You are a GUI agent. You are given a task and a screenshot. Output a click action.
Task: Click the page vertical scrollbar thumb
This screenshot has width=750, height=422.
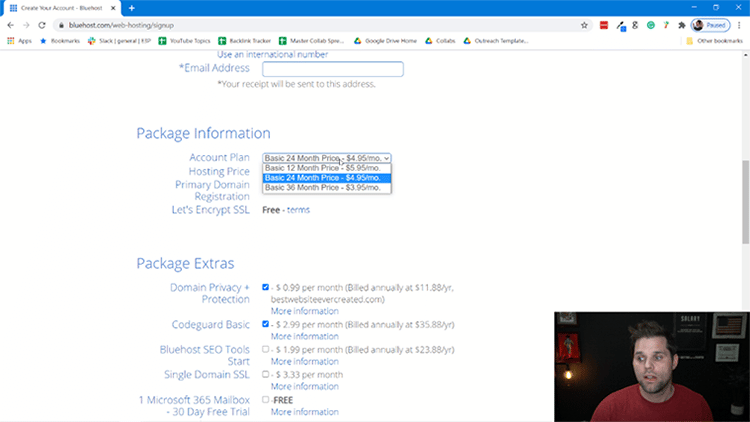[745, 200]
